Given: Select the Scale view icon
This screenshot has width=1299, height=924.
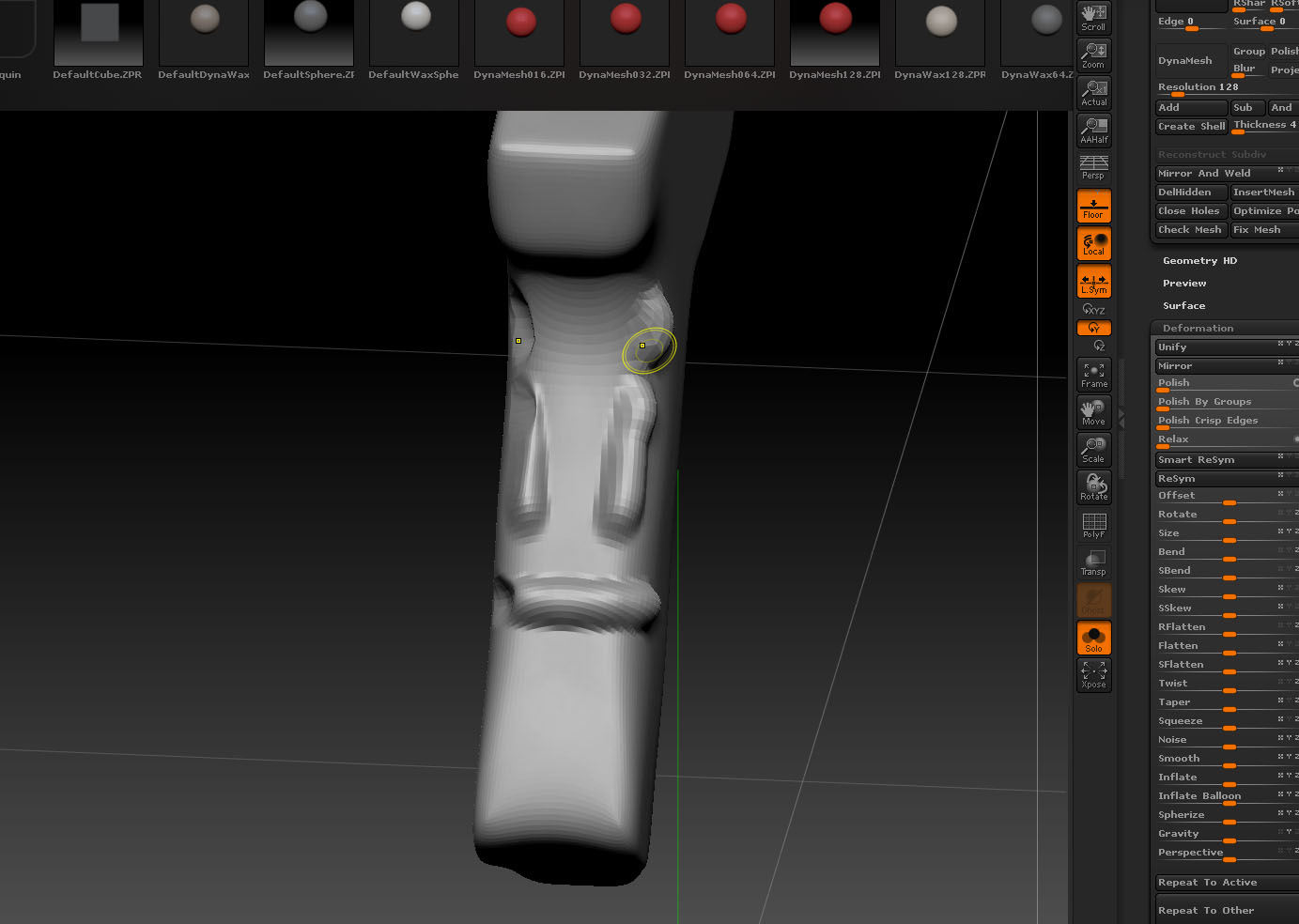Looking at the screenshot, I should point(1094,451).
